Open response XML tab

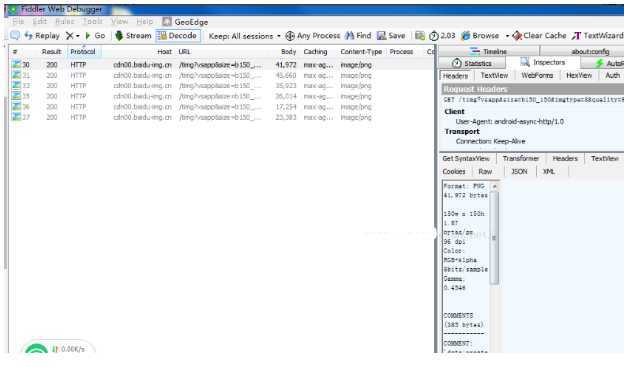549,172
